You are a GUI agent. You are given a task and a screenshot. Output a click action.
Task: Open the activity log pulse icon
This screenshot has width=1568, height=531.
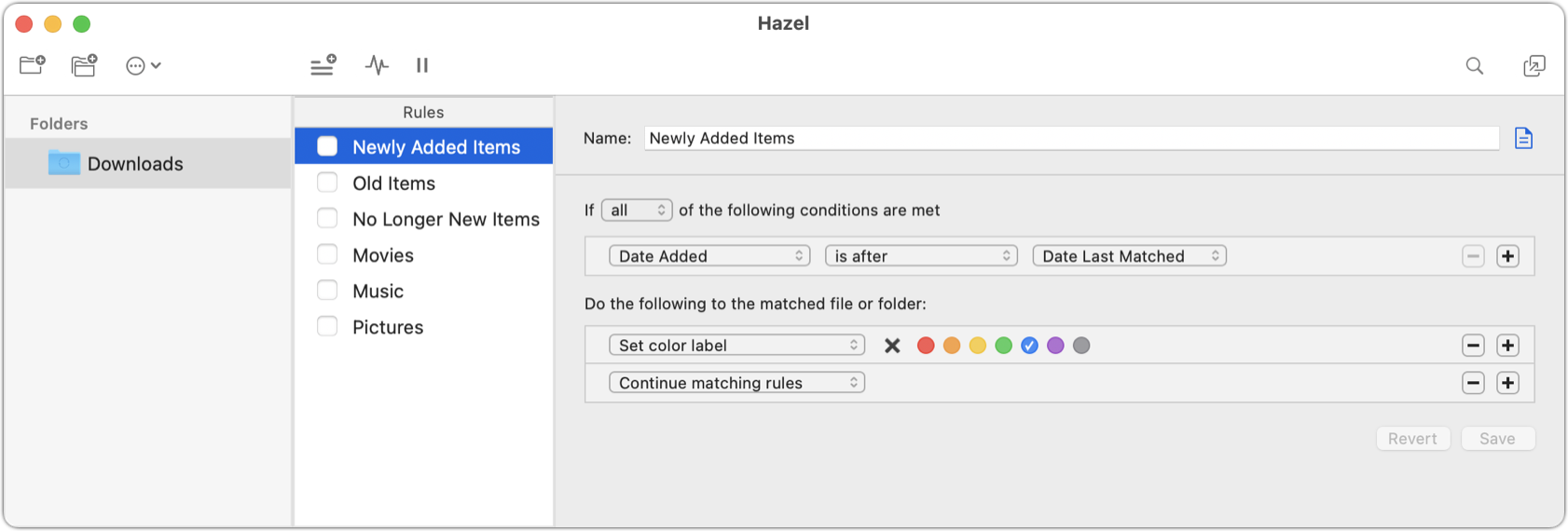[377, 65]
